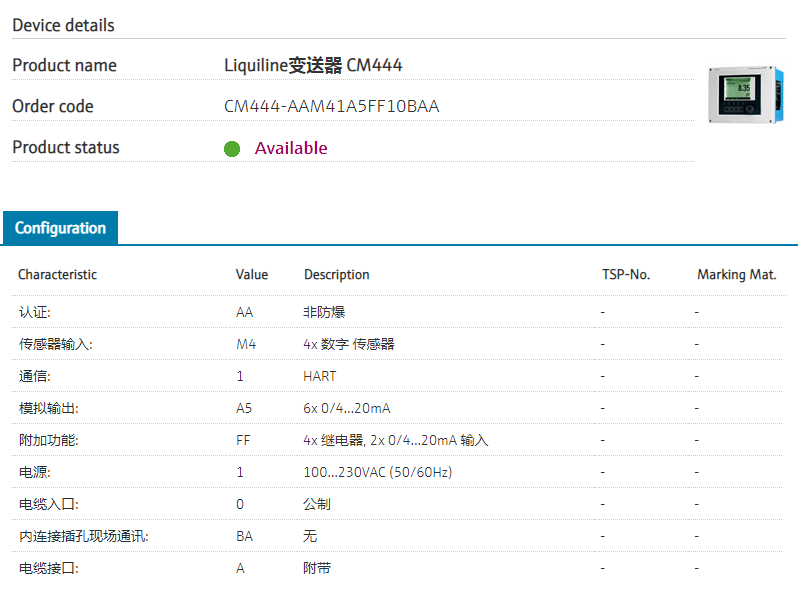798x595 pixels.
Task: Click the Liquiline变送器 CM444 product name
Action: [x=313, y=66]
